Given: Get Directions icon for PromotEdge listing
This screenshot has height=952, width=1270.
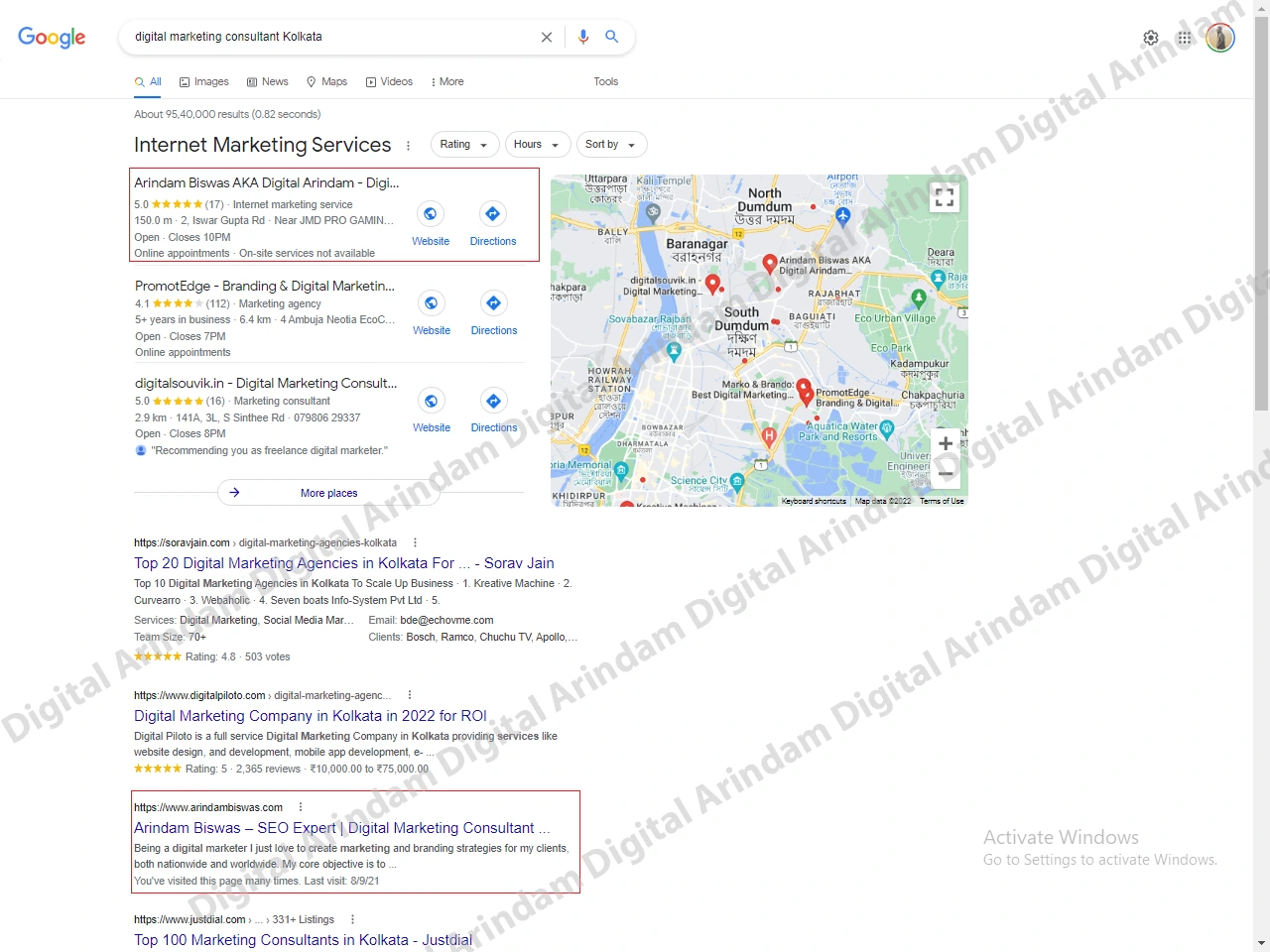Looking at the screenshot, I should pos(494,302).
